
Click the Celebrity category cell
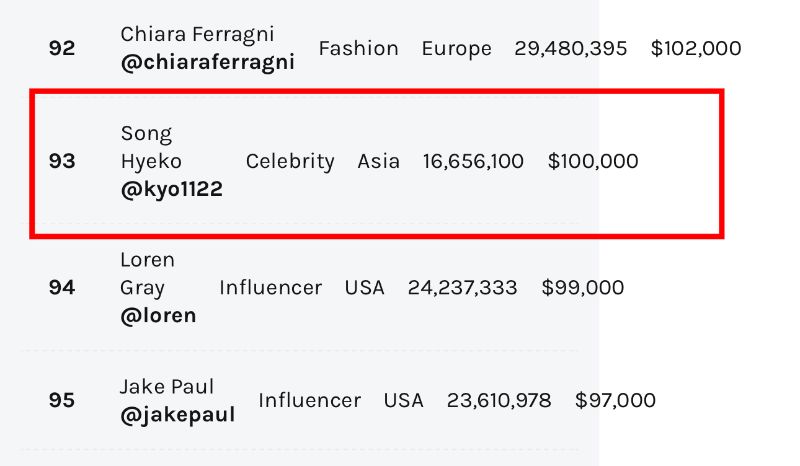290,162
